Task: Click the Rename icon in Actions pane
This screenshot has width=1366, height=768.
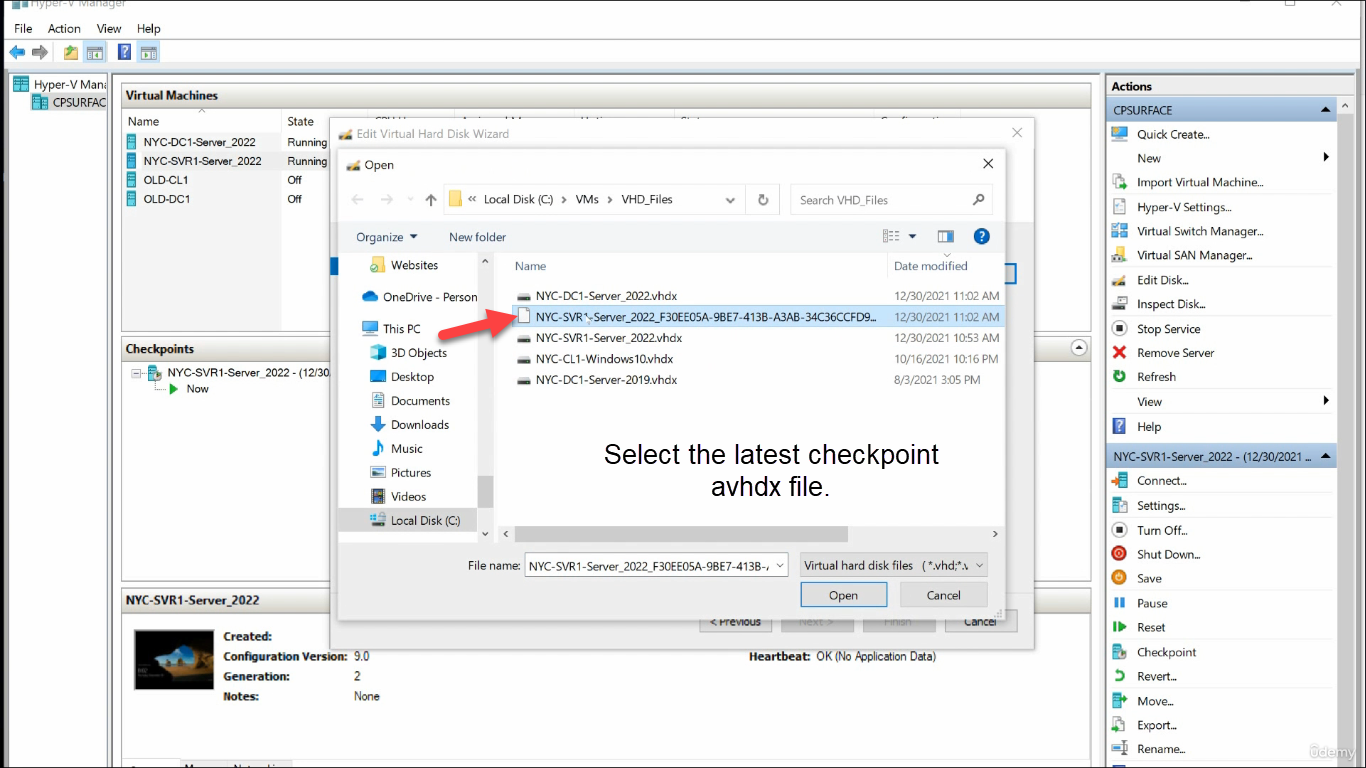Action: [1119, 749]
